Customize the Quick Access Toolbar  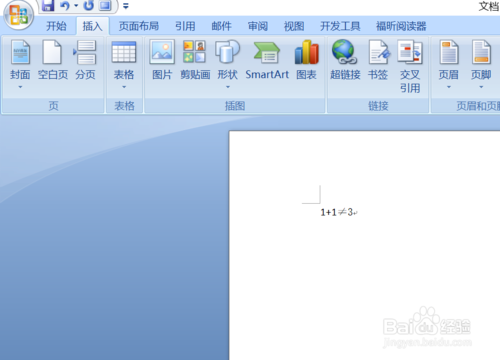126,6
